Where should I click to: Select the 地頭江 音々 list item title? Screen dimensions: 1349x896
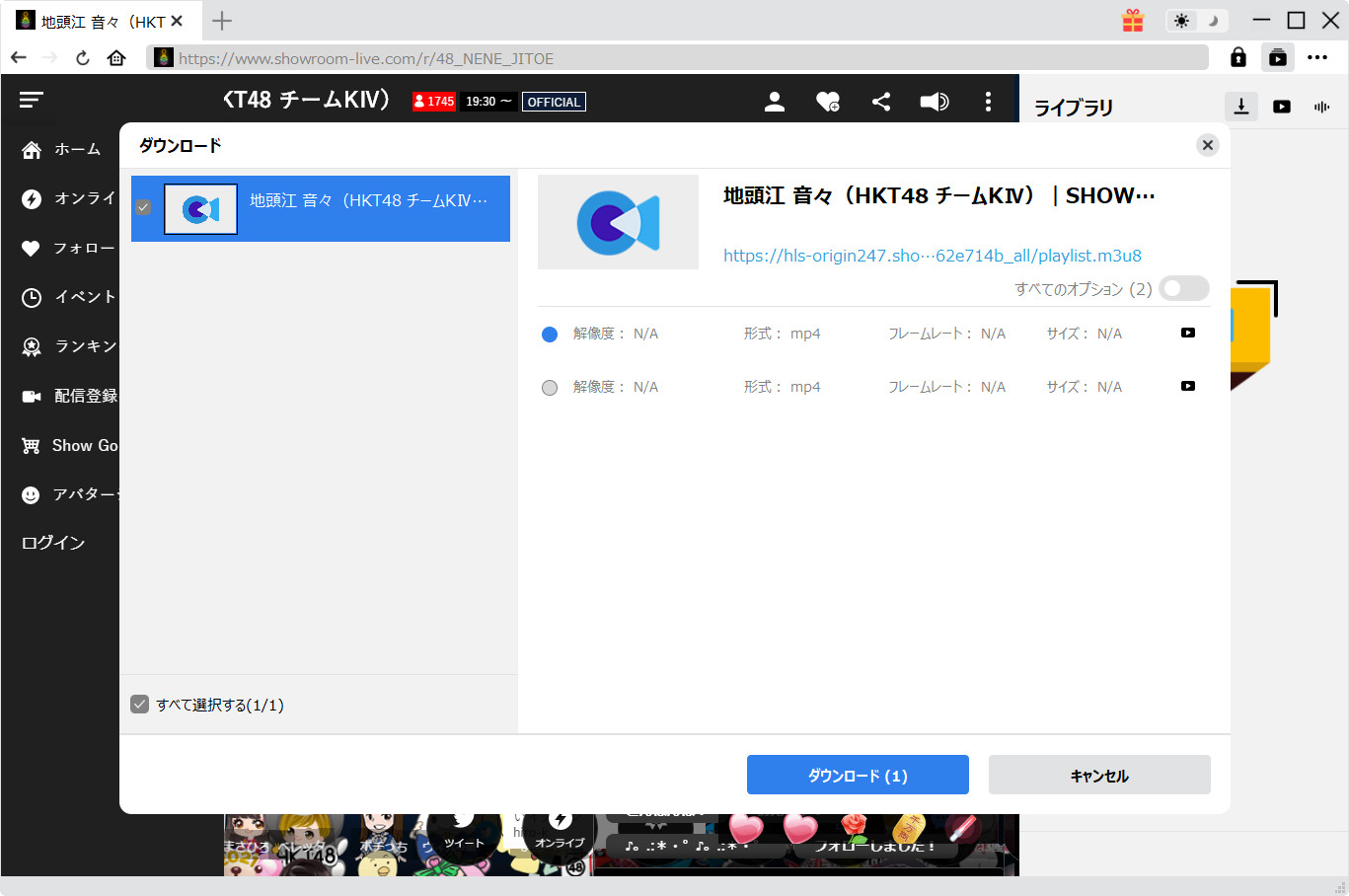[x=369, y=200]
